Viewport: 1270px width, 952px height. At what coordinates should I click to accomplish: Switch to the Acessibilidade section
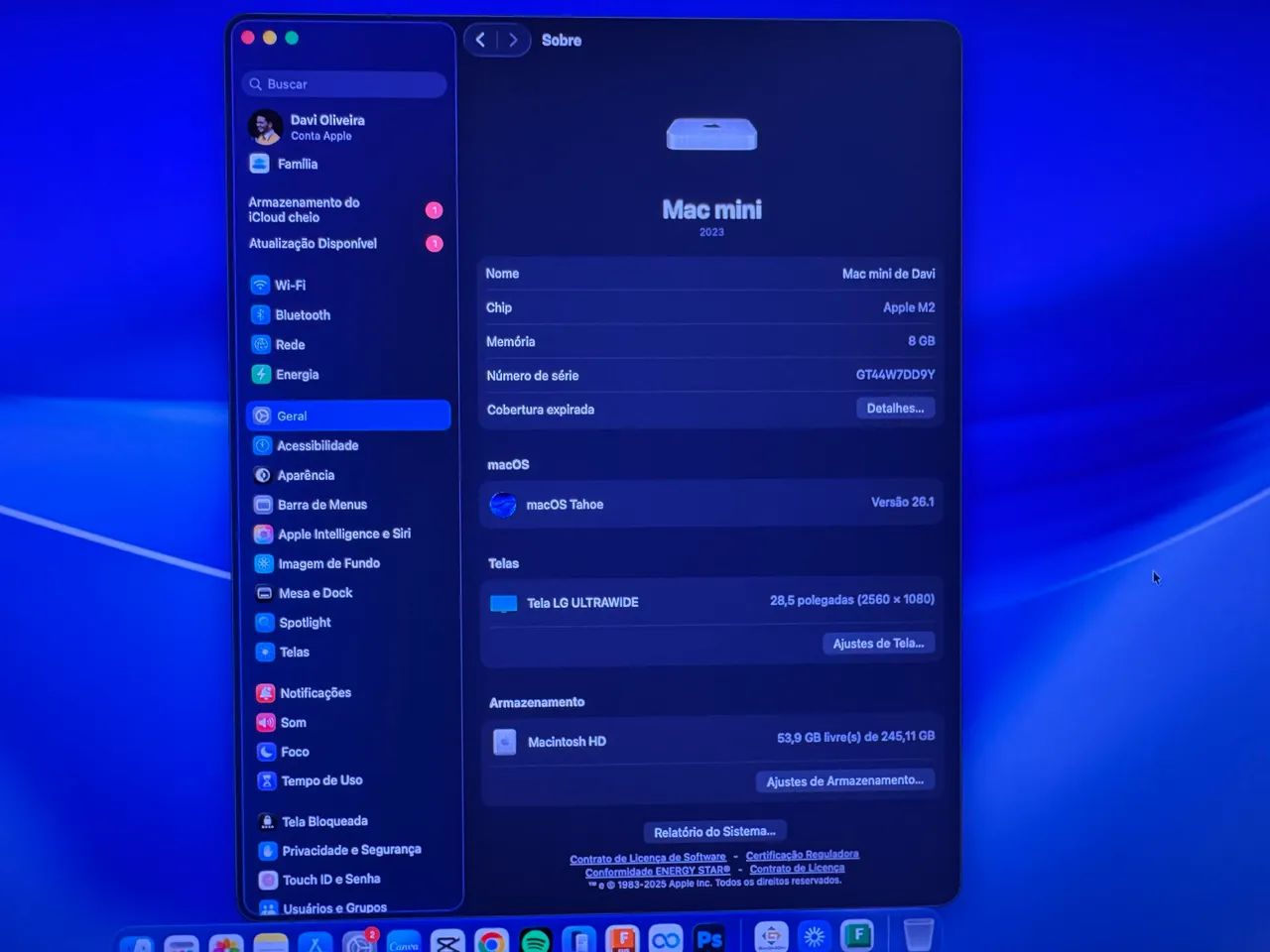pos(316,445)
